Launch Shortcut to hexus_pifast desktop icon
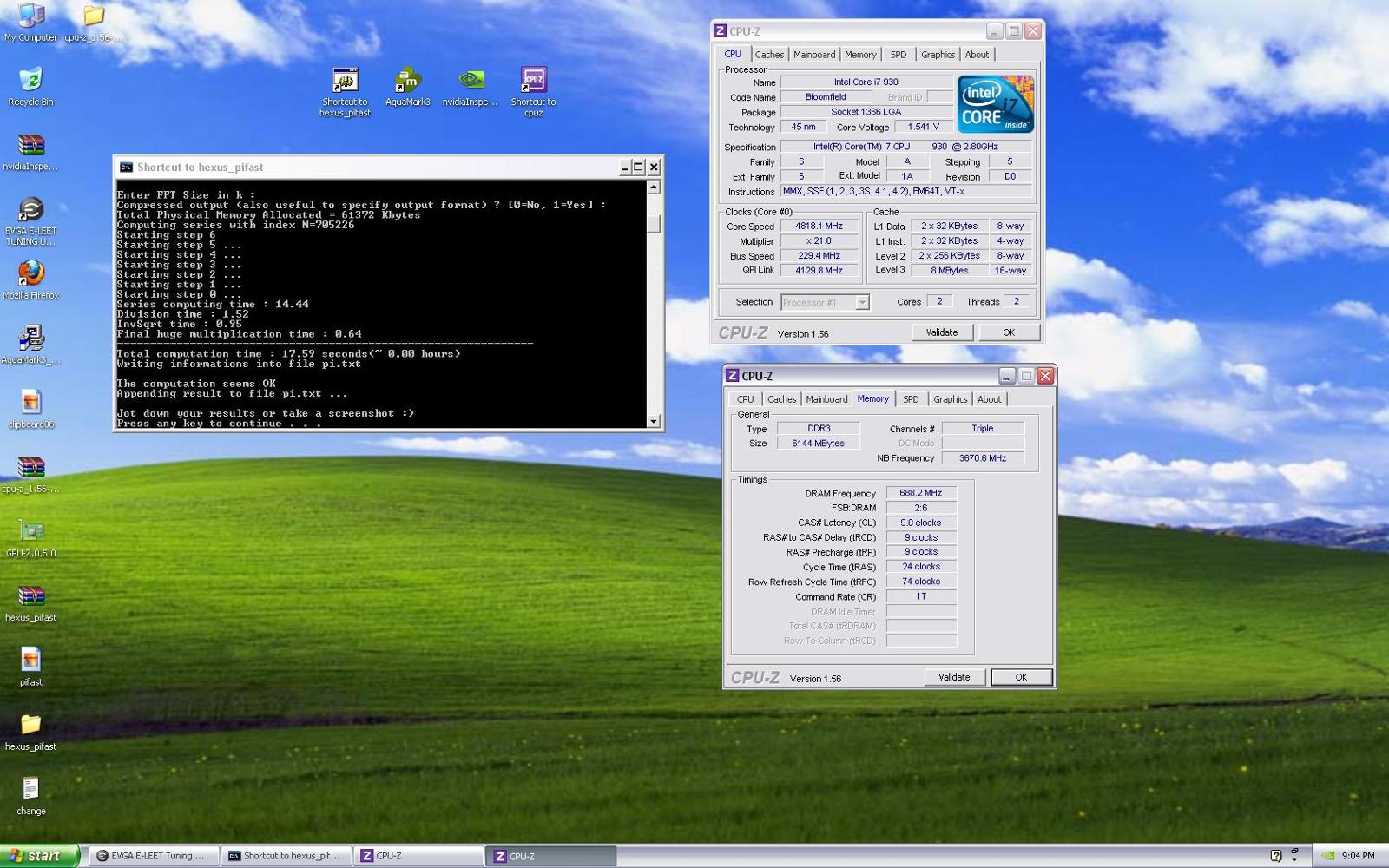1389x868 pixels. click(345, 92)
